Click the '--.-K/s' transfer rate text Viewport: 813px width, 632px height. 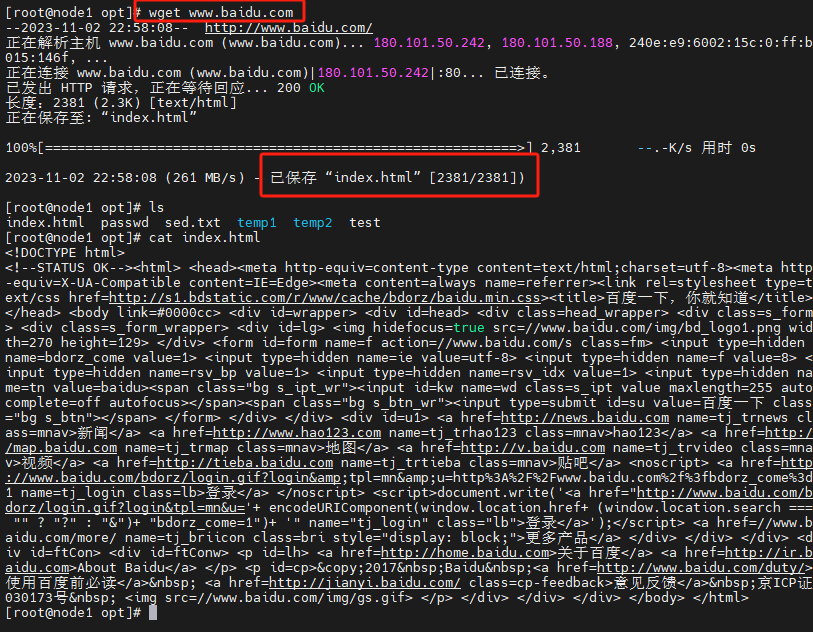point(665,148)
